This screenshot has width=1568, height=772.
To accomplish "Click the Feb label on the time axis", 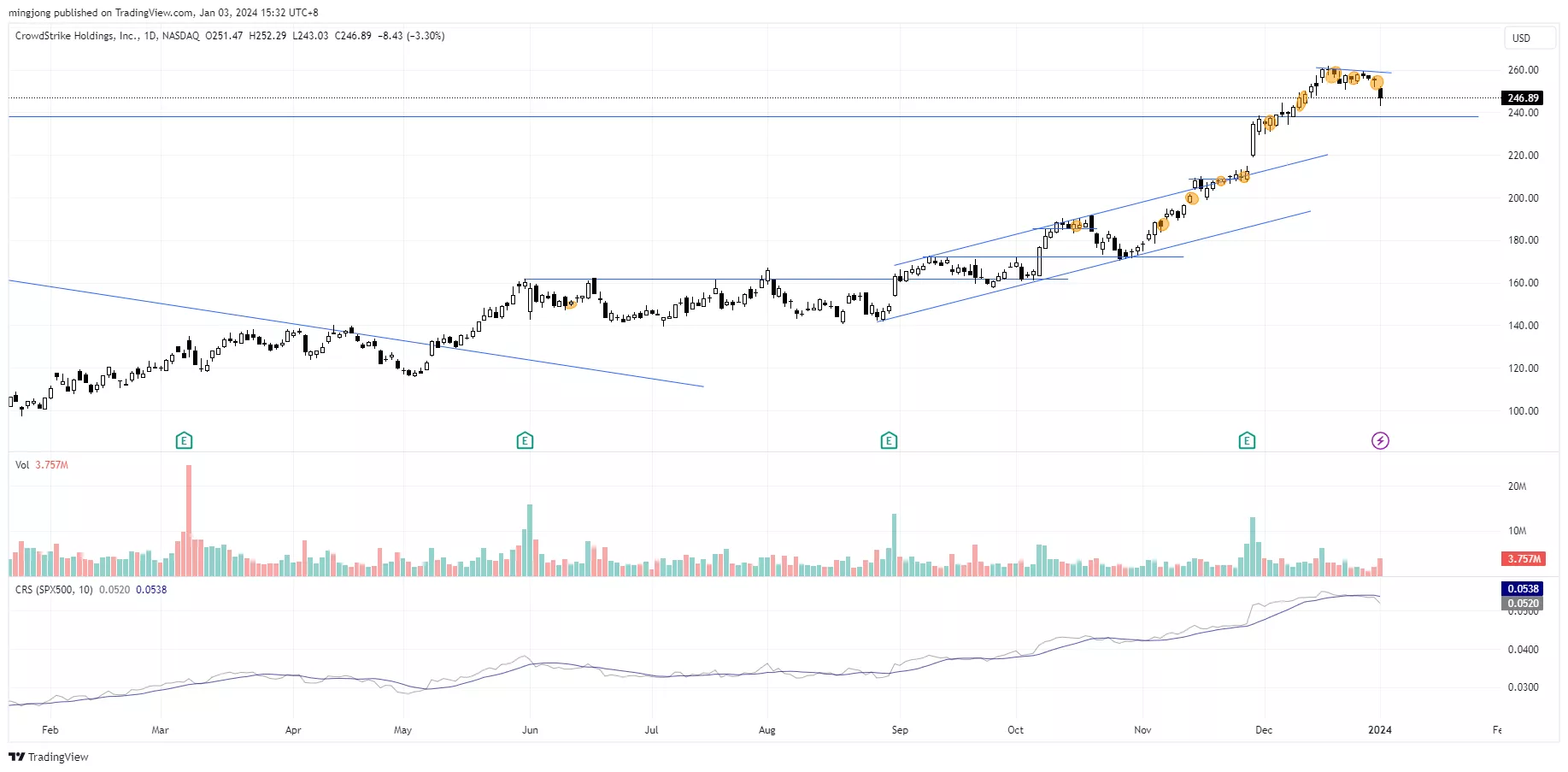I will pyautogui.click(x=50, y=730).
